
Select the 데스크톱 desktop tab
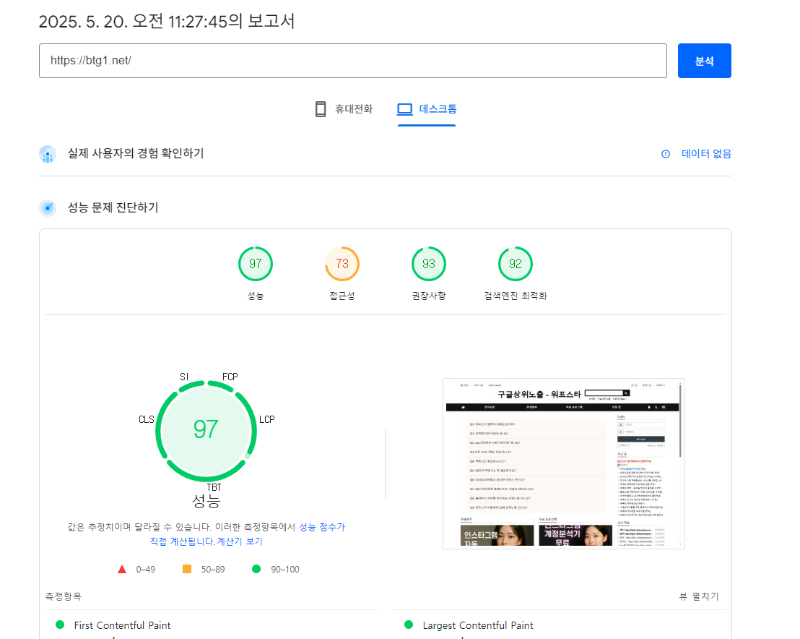point(427,109)
